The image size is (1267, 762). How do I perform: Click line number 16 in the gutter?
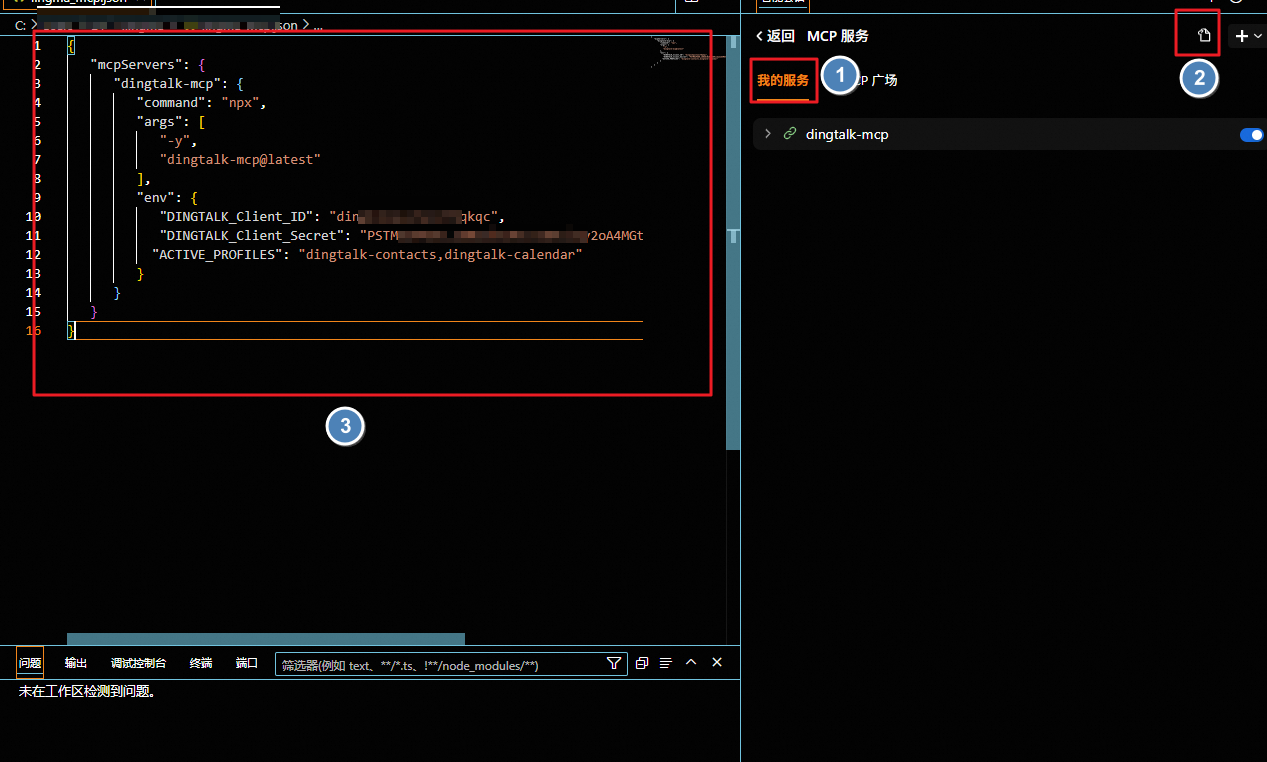point(35,331)
